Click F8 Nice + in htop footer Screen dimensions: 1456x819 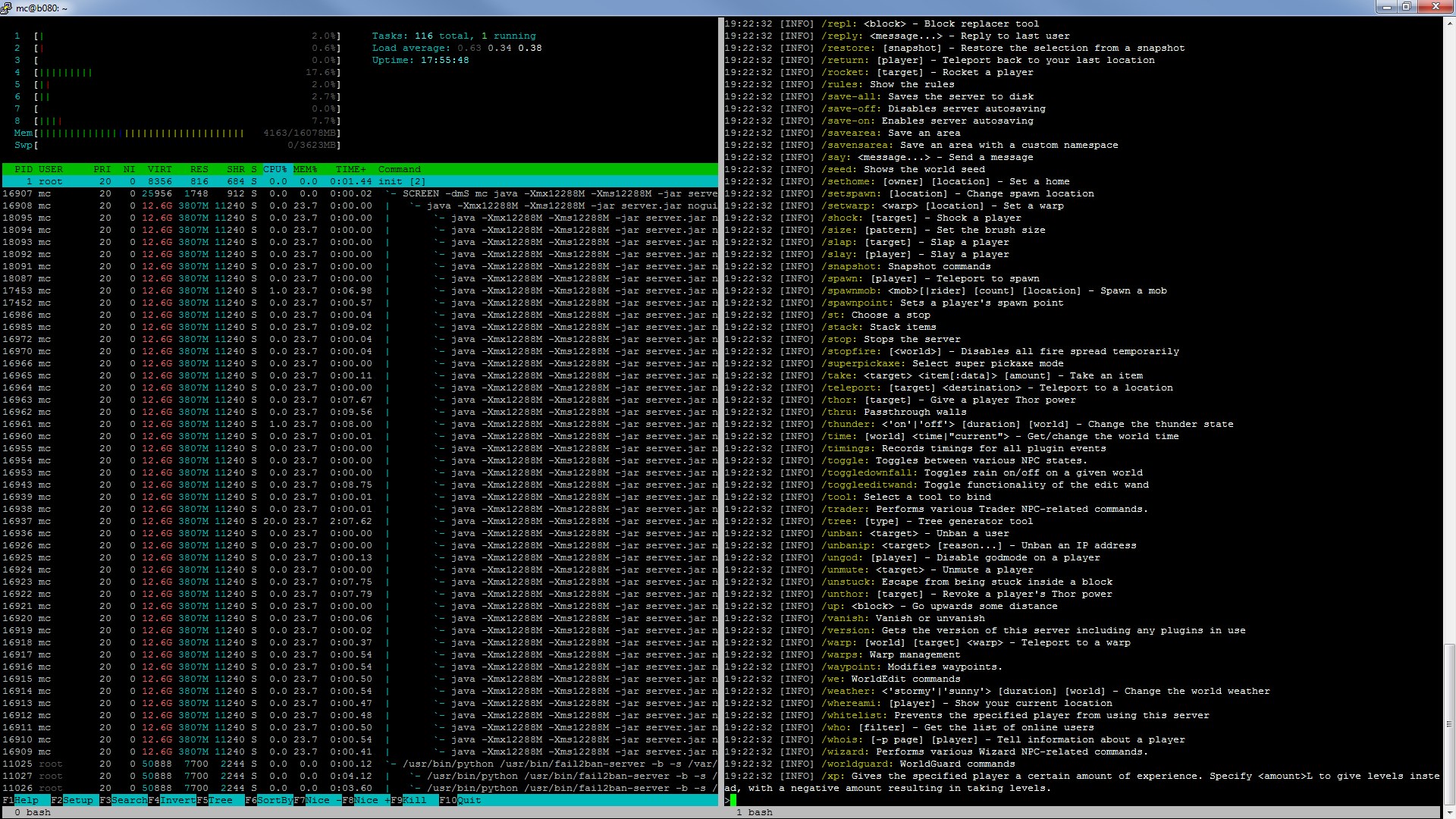[x=366, y=800]
